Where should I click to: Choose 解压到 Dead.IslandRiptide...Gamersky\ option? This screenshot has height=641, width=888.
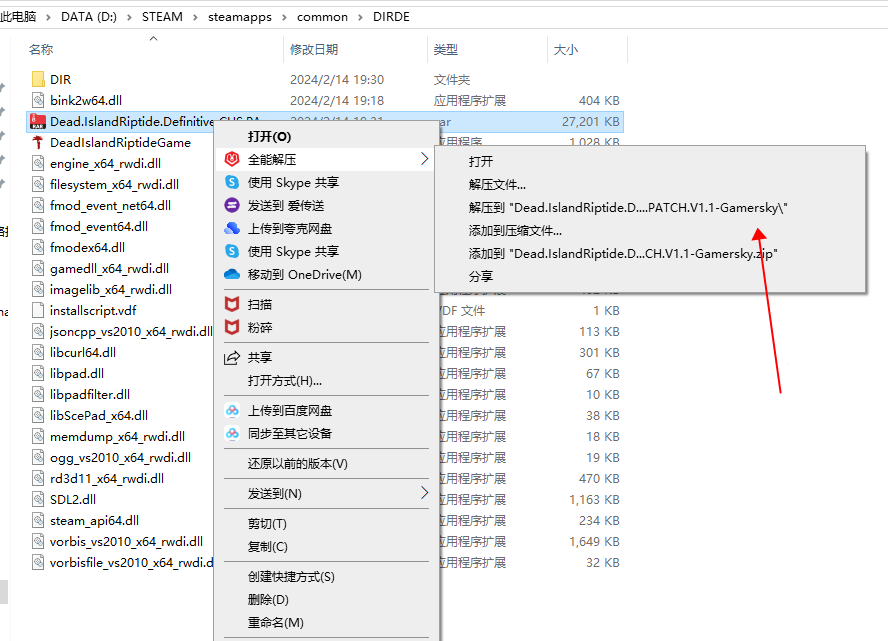[628, 208]
